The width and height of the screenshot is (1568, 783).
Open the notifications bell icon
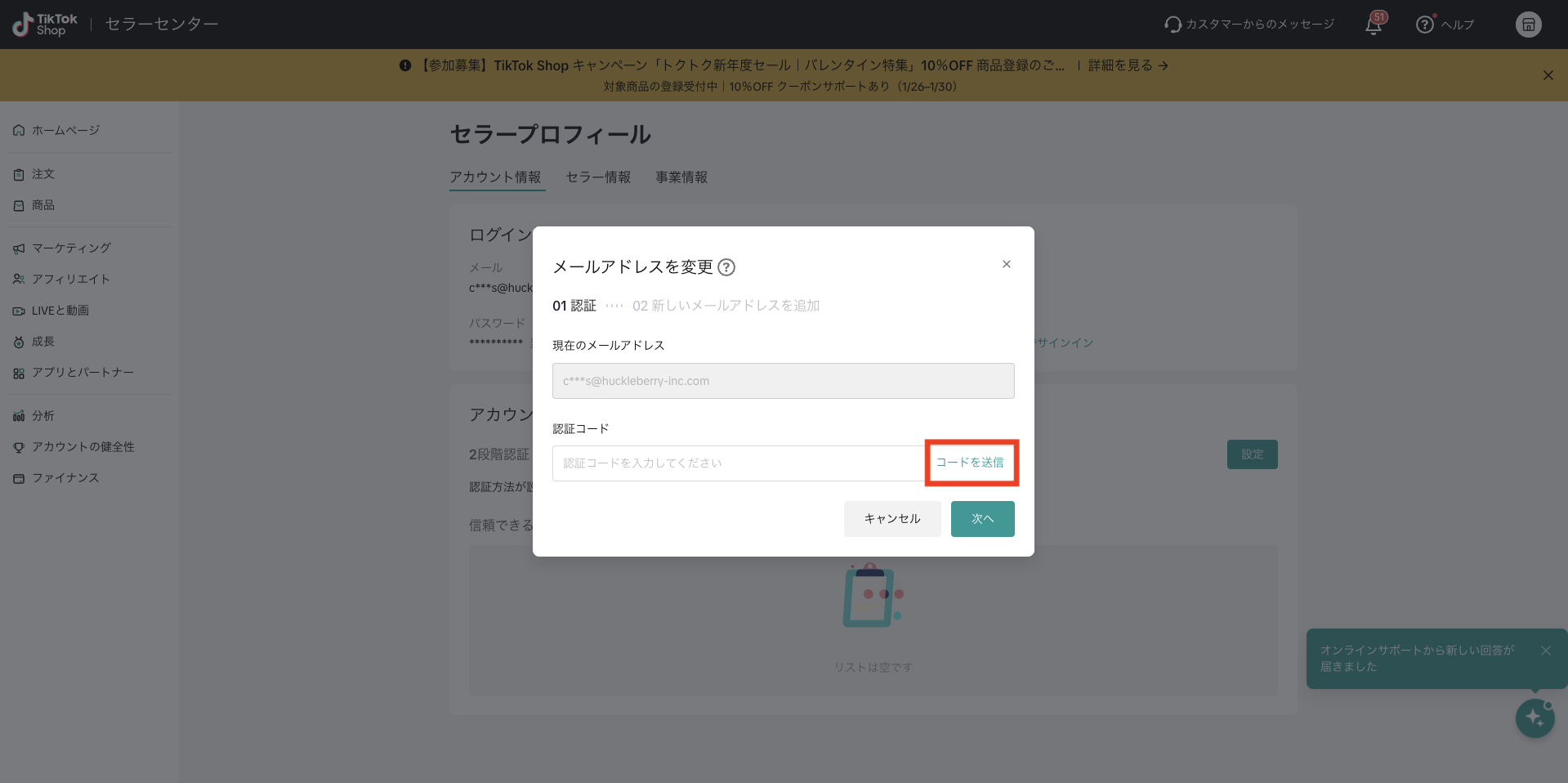pyautogui.click(x=1374, y=25)
